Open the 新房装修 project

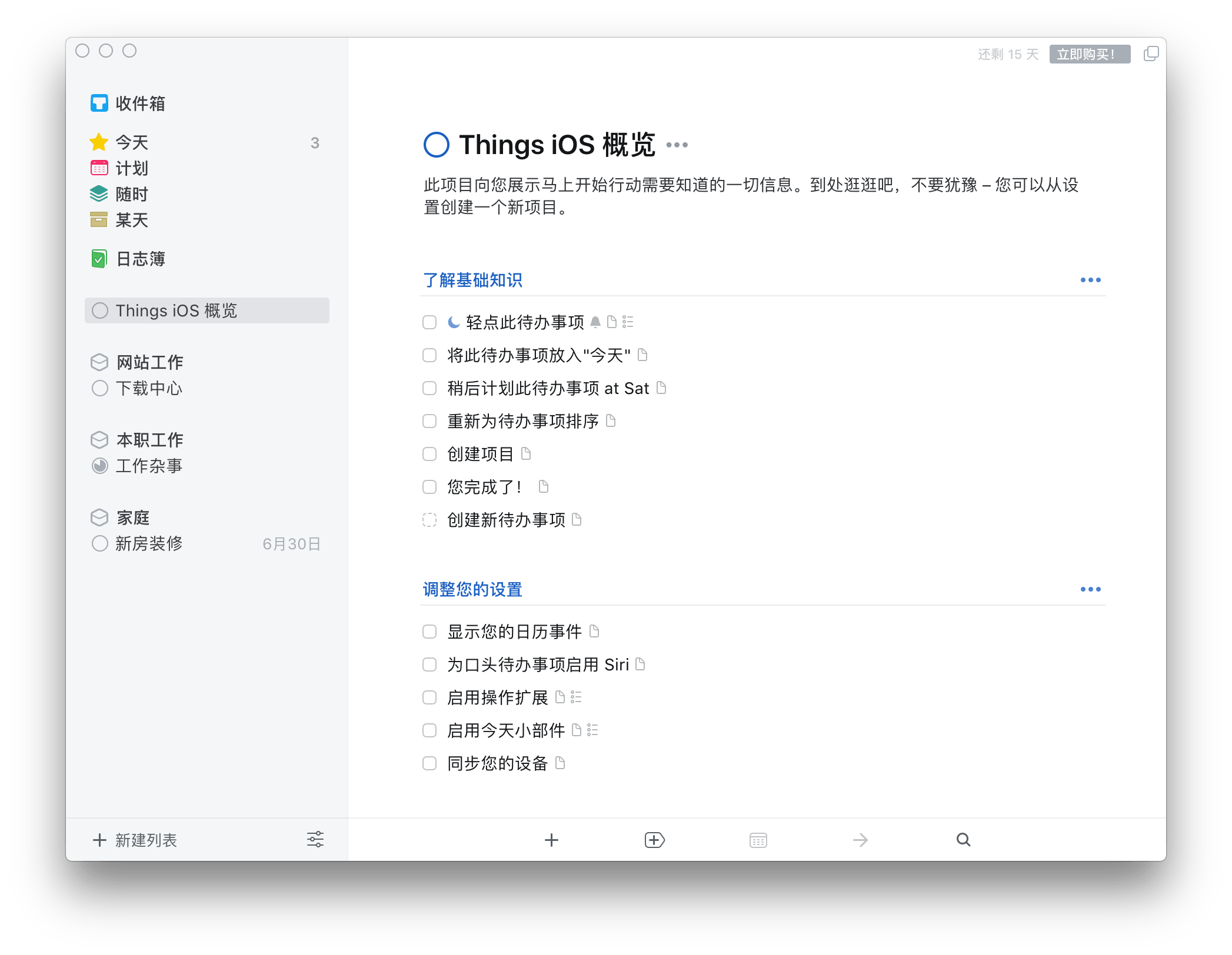click(x=149, y=543)
